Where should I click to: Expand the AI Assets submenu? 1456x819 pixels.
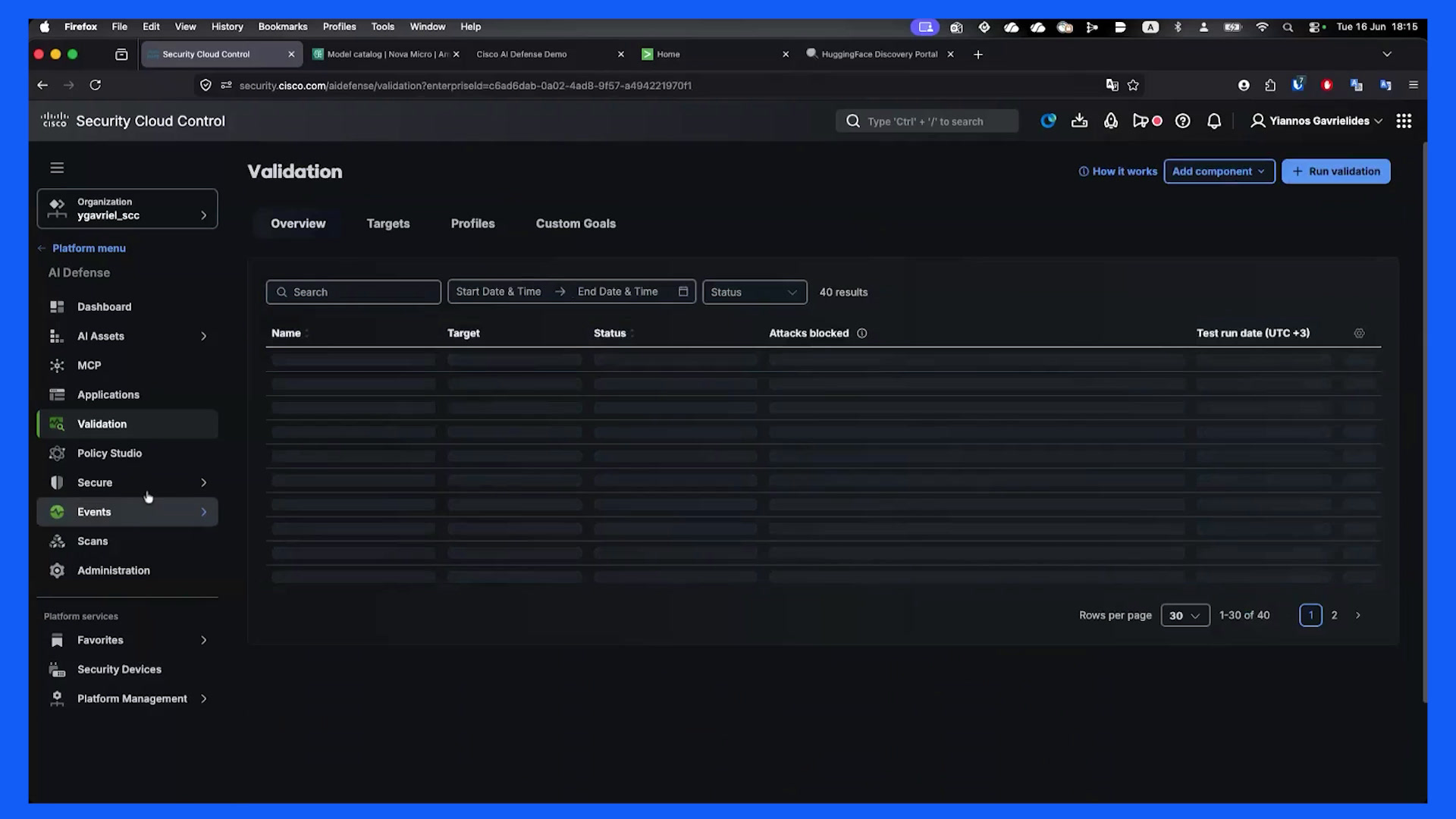203,336
